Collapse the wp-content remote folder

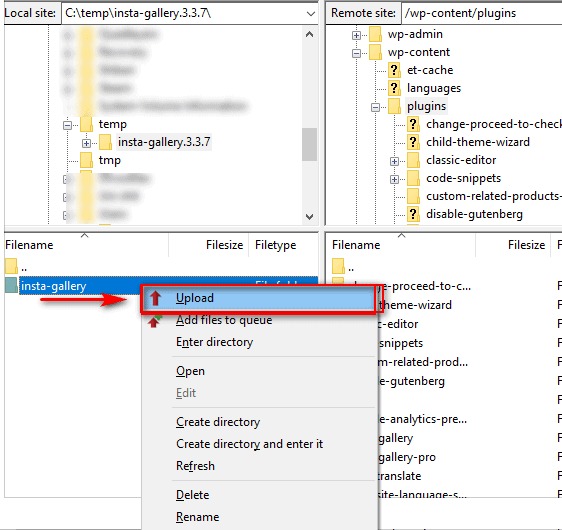click(356, 53)
